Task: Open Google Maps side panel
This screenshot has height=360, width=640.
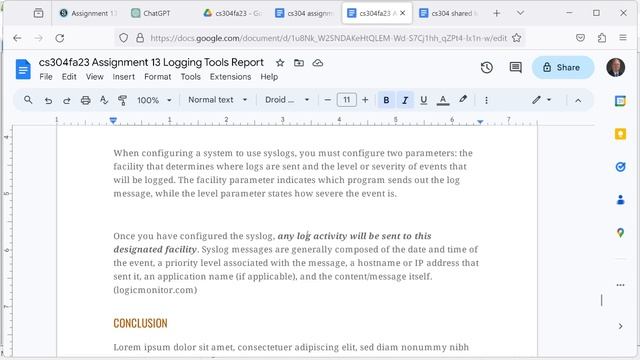Action: point(620,233)
